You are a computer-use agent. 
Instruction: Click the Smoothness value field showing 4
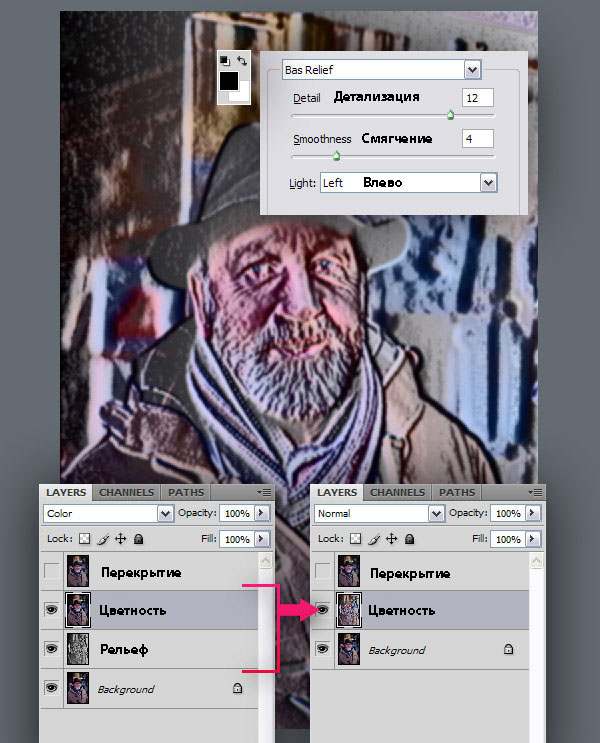(477, 139)
